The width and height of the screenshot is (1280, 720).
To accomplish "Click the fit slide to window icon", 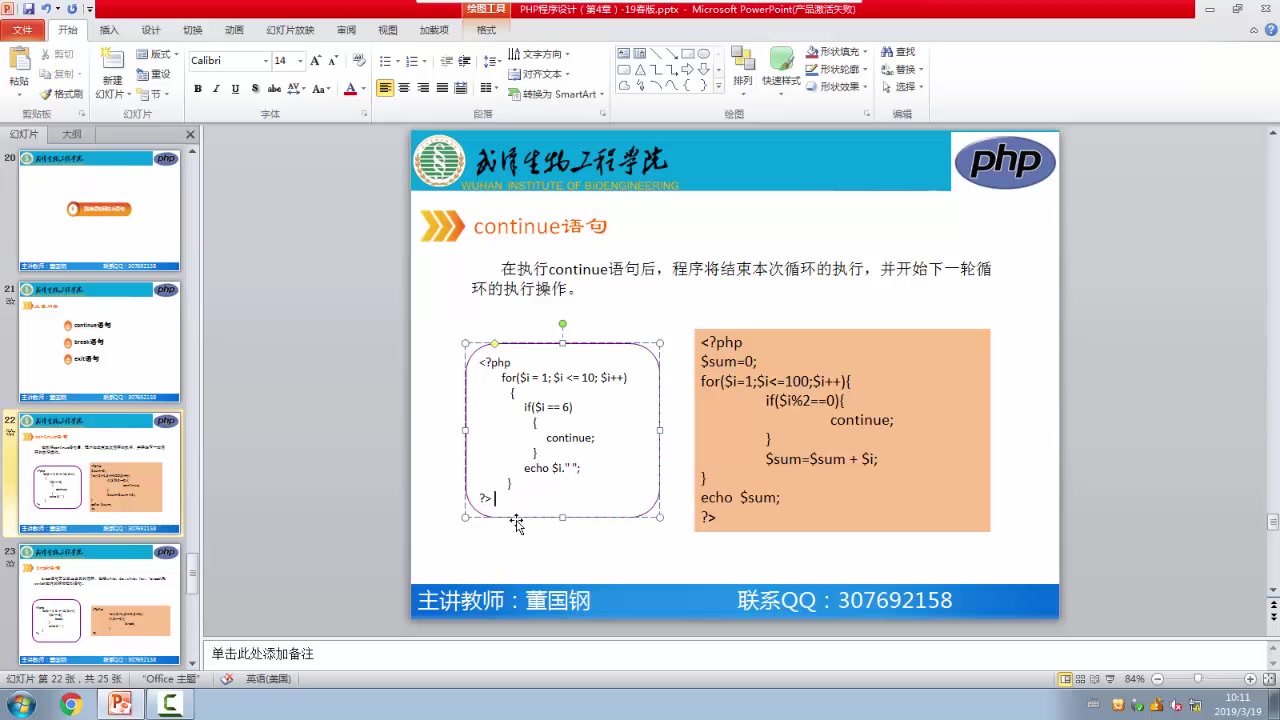I will [x=1267, y=679].
